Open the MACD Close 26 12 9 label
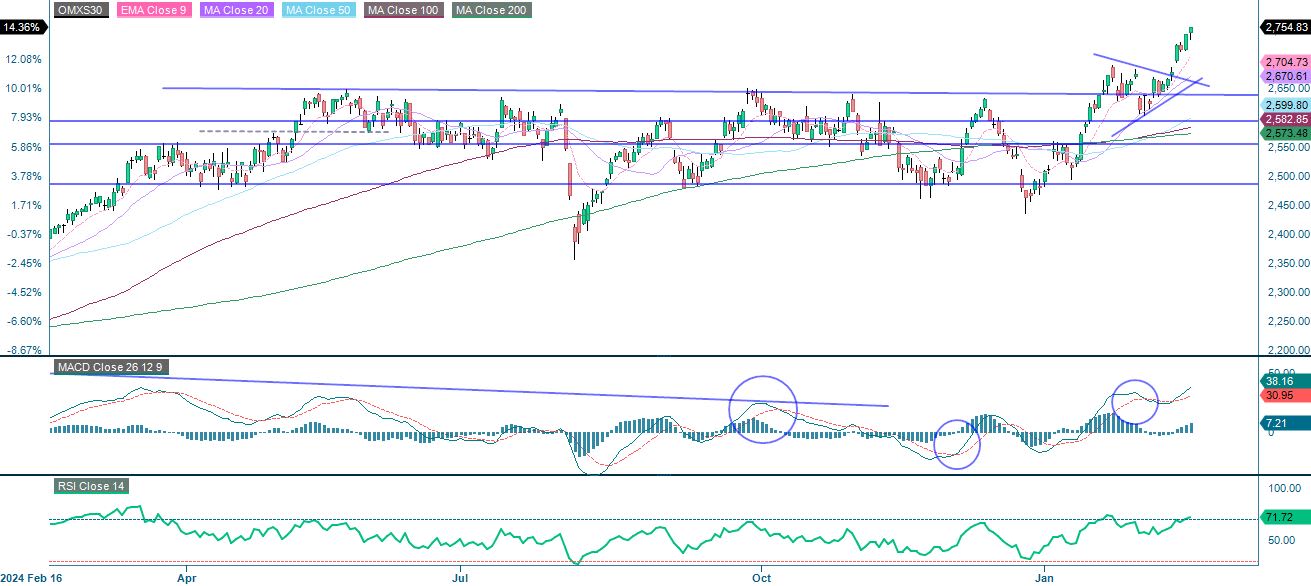The height and width of the screenshot is (586, 1311). point(112,367)
